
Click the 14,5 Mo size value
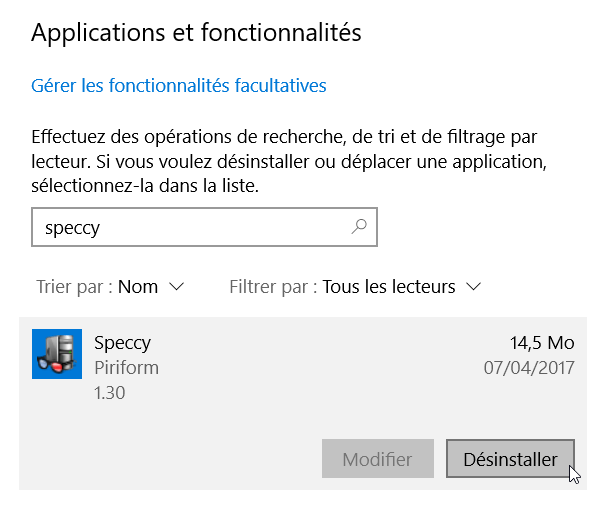(542, 343)
